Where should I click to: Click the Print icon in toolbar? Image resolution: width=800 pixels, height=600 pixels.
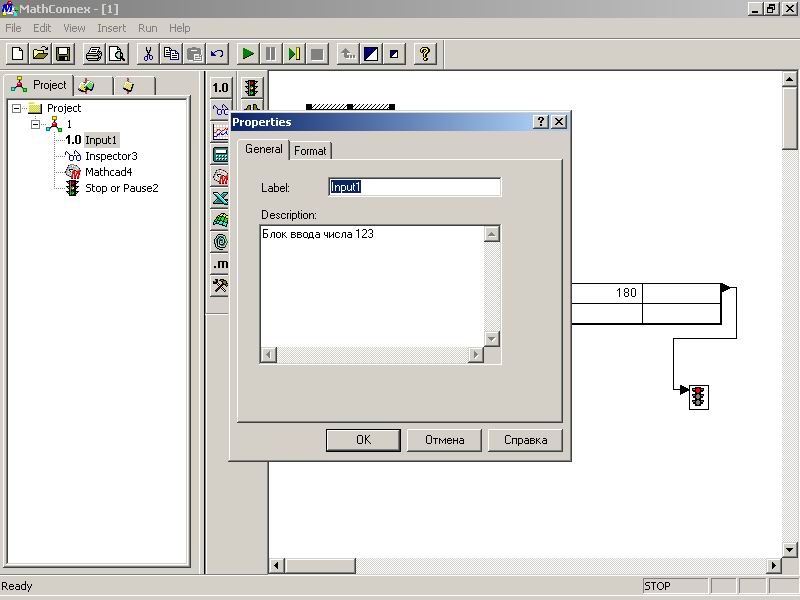pyautogui.click(x=94, y=54)
